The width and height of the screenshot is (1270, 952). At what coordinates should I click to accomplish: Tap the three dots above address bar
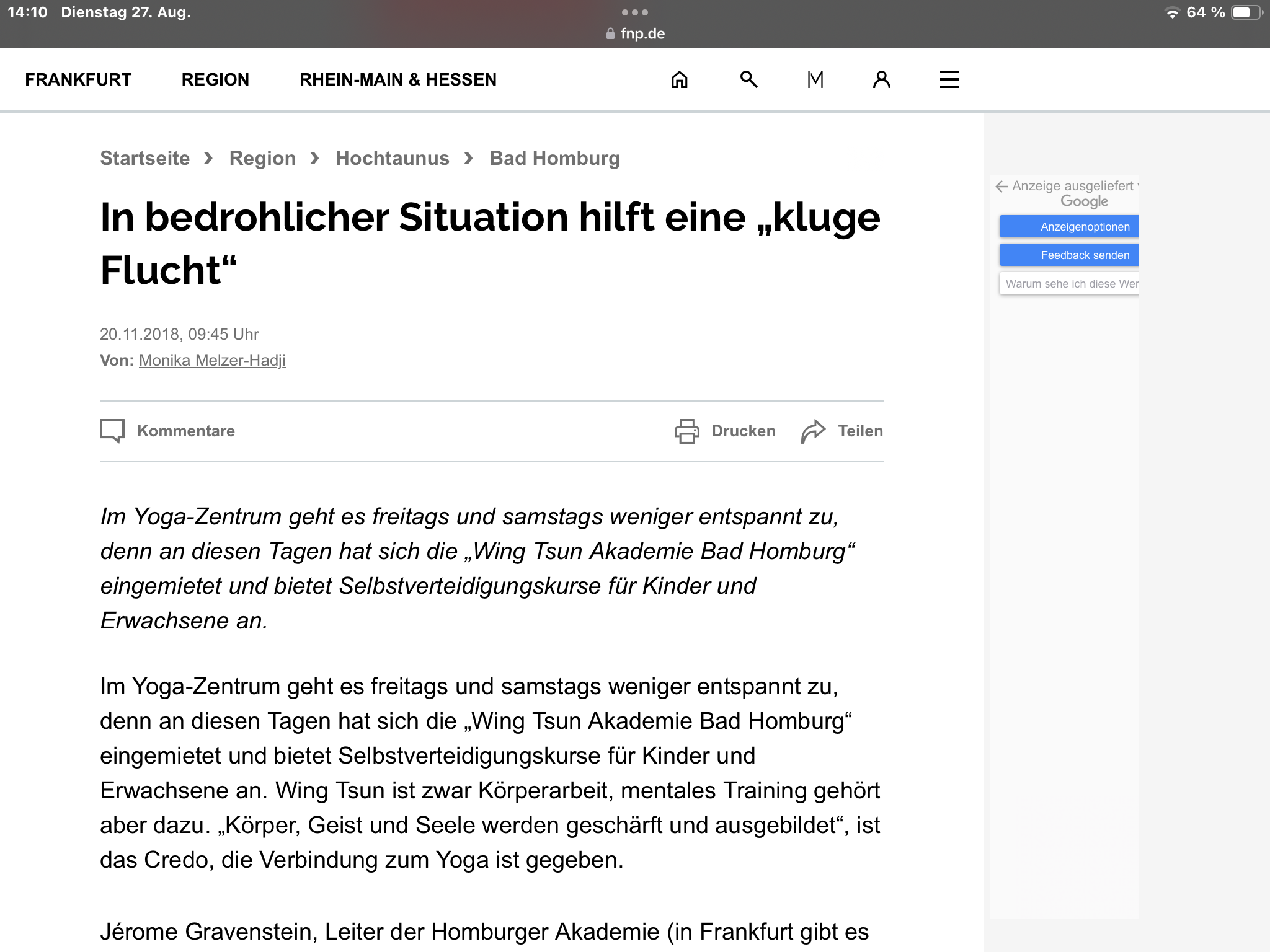tap(634, 12)
